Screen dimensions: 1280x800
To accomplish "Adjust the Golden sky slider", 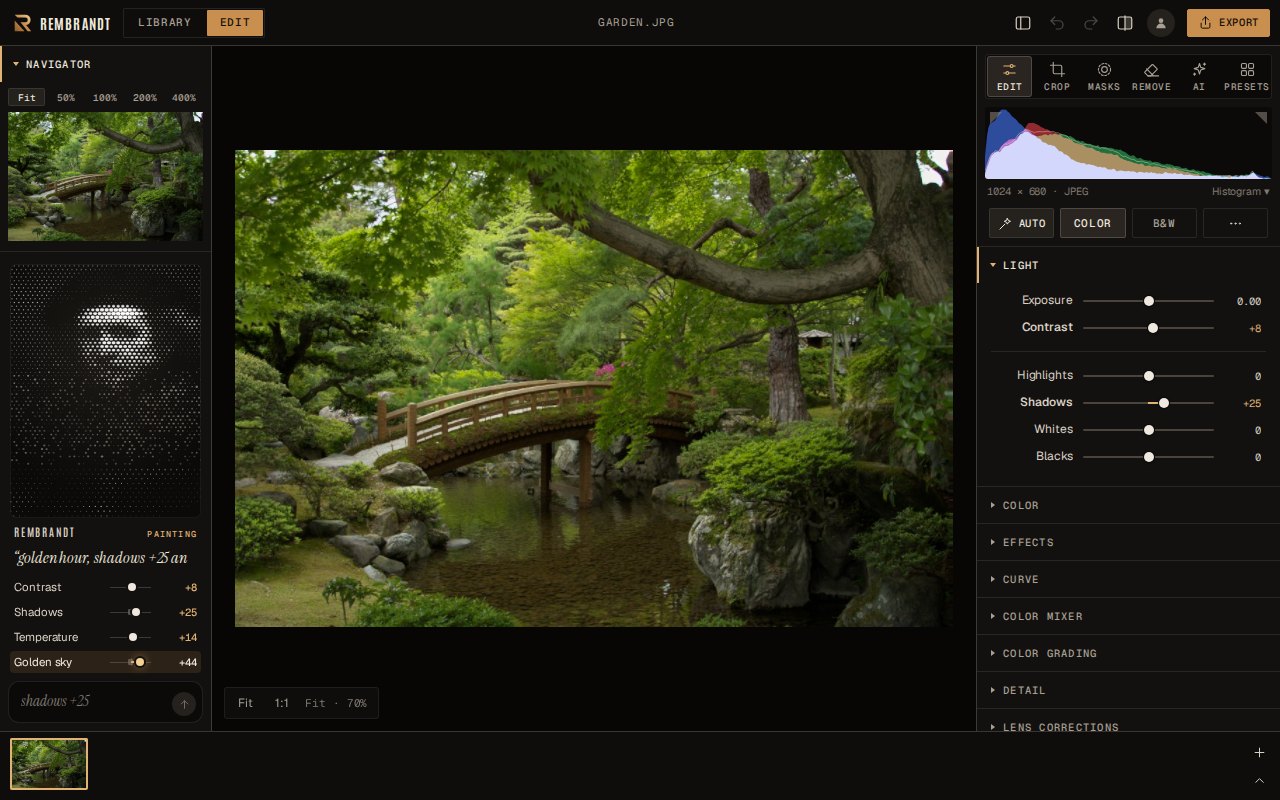I will pyautogui.click(x=131, y=662).
